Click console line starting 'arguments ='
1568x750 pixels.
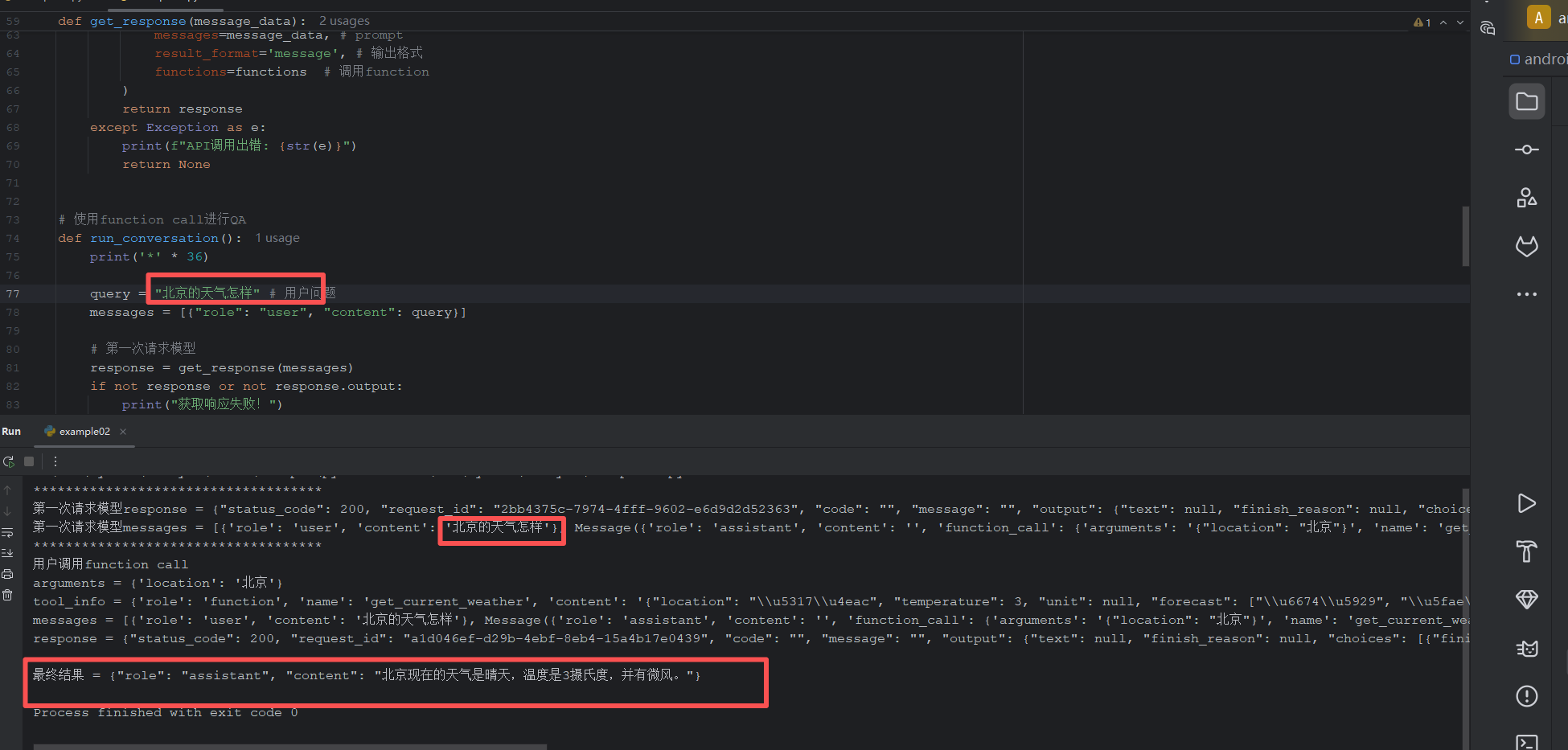(x=158, y=583)
